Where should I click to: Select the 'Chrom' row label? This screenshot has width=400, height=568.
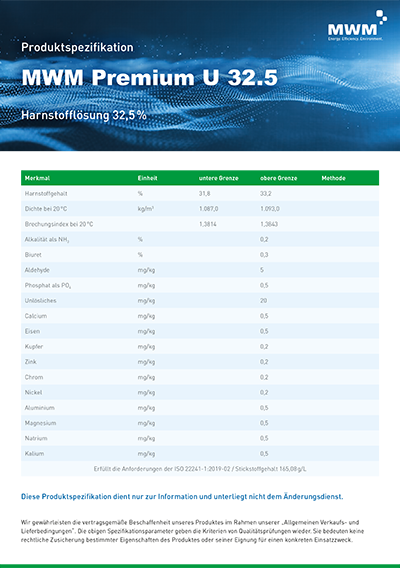click(34, 377)
